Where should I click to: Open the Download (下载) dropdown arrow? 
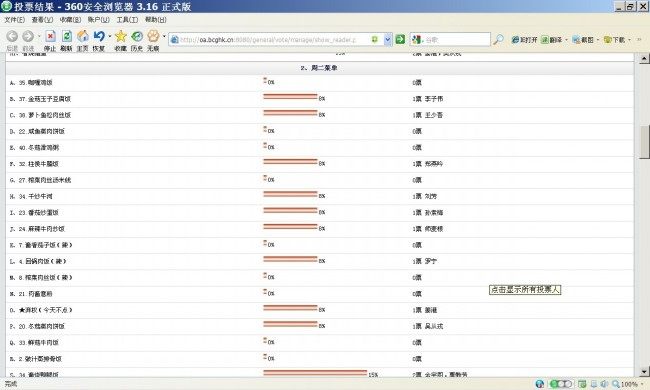click(630, 40)
